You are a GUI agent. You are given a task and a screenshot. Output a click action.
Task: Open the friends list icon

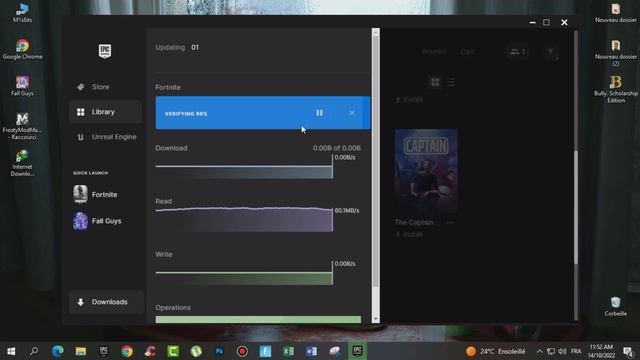coord(518,51)
